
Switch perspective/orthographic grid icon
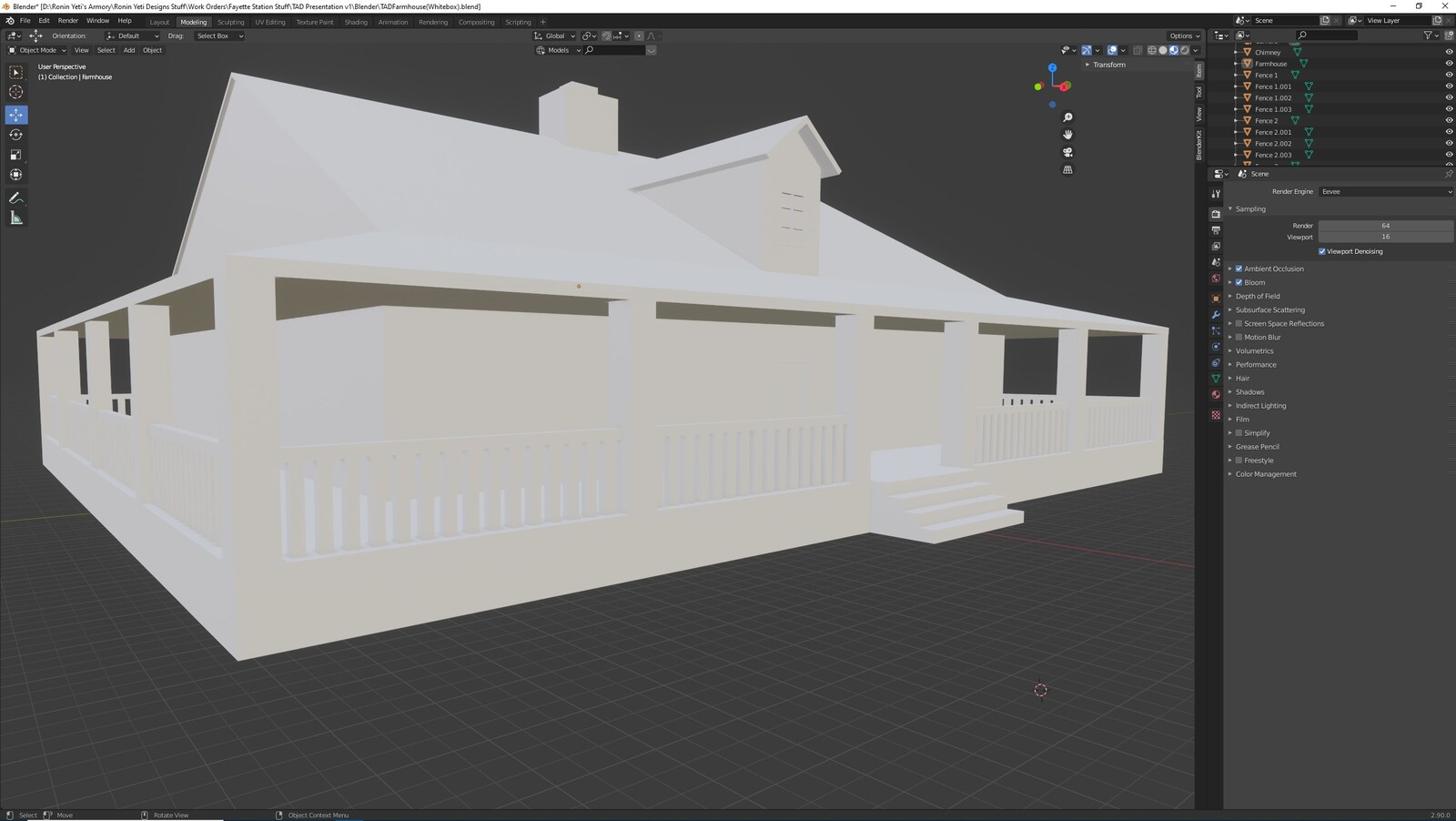pos(1067,169)
